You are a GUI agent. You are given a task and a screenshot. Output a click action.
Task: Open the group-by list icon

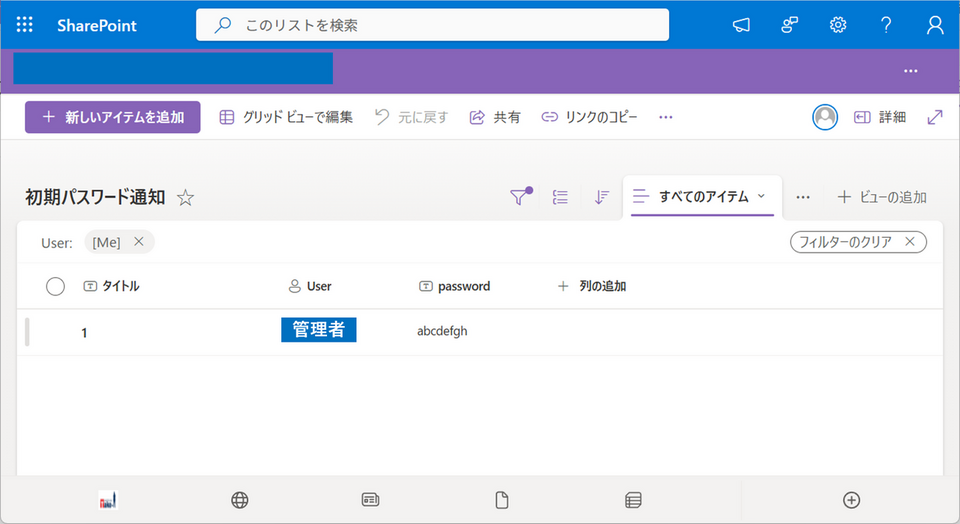click(560, 196)
